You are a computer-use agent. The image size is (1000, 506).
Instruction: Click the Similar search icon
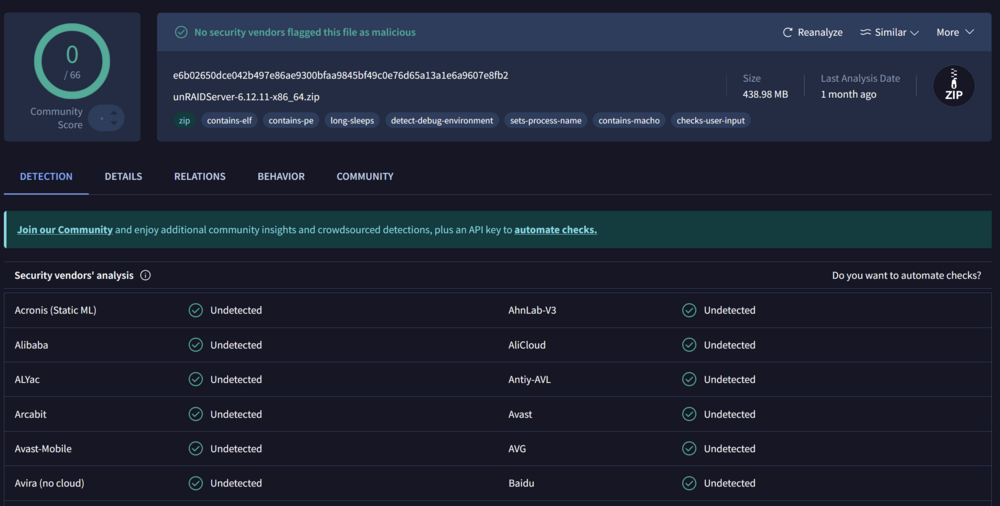coord(865,32)
